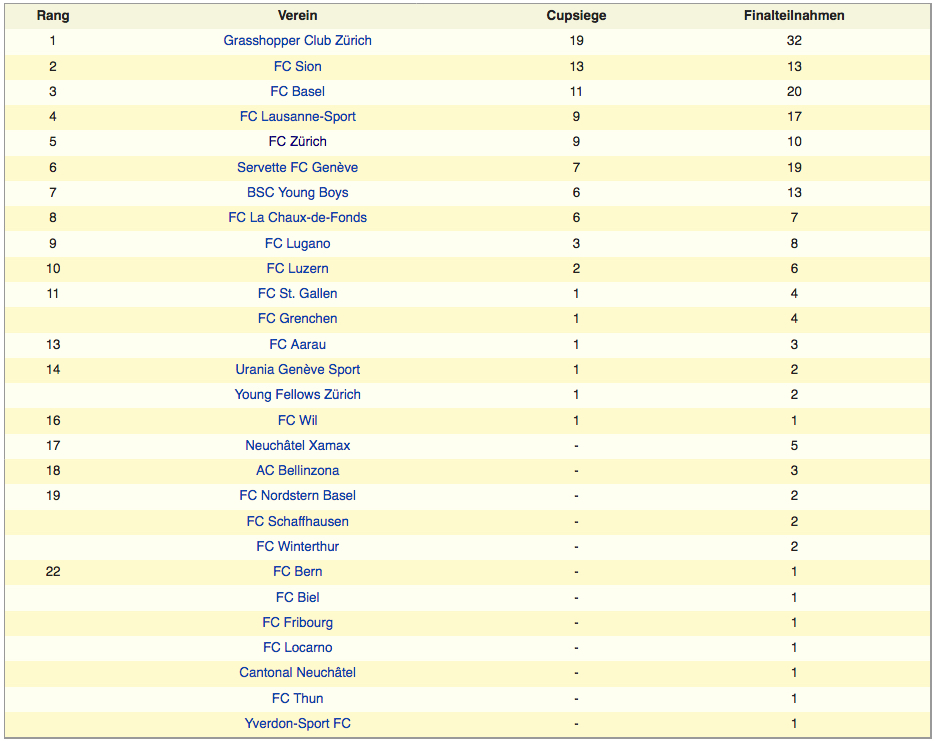Open the Yverdon-Sport FC link
935x741 pixels.
click(297, 723)
